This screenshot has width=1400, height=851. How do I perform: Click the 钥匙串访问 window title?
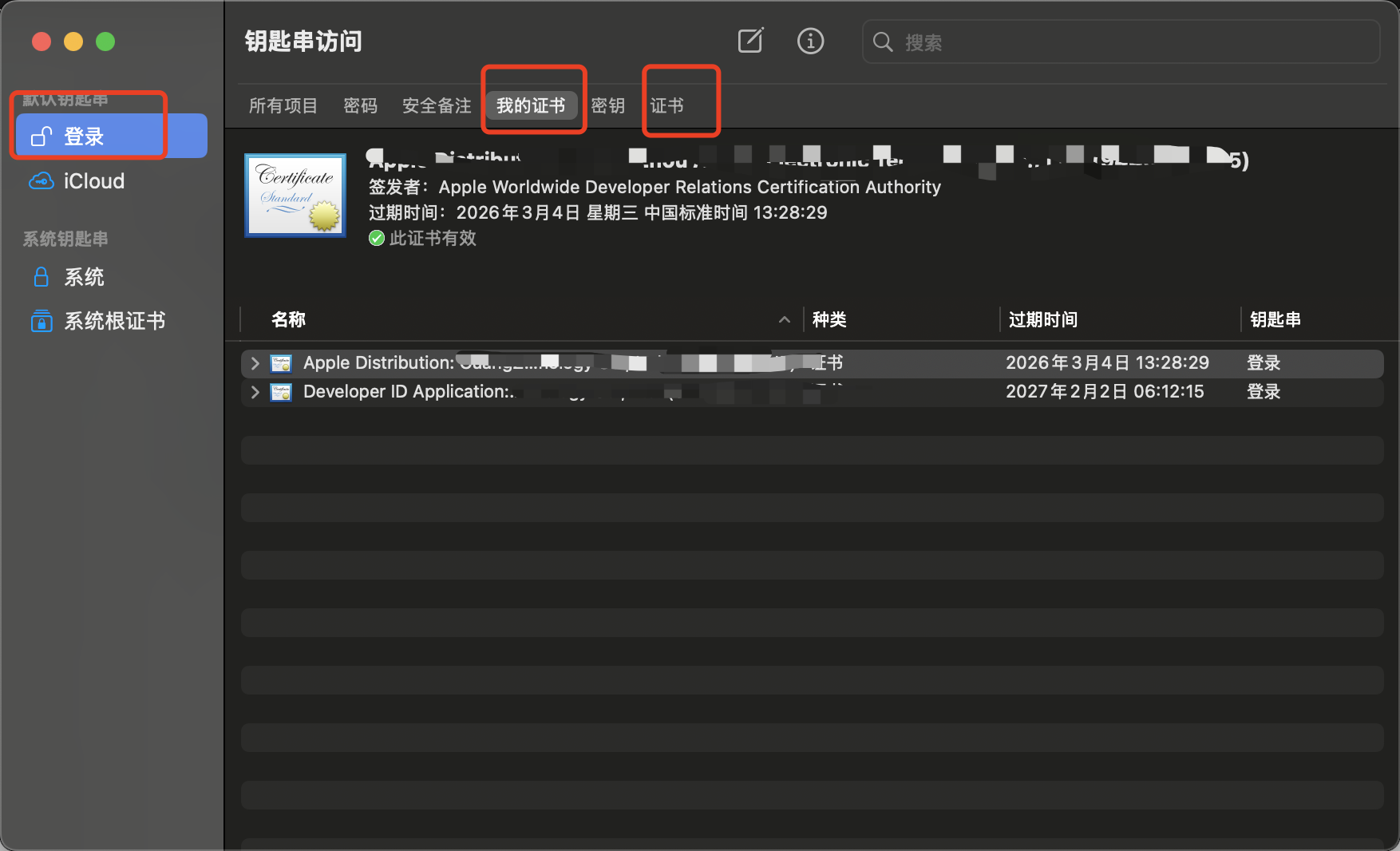[303, 41]
